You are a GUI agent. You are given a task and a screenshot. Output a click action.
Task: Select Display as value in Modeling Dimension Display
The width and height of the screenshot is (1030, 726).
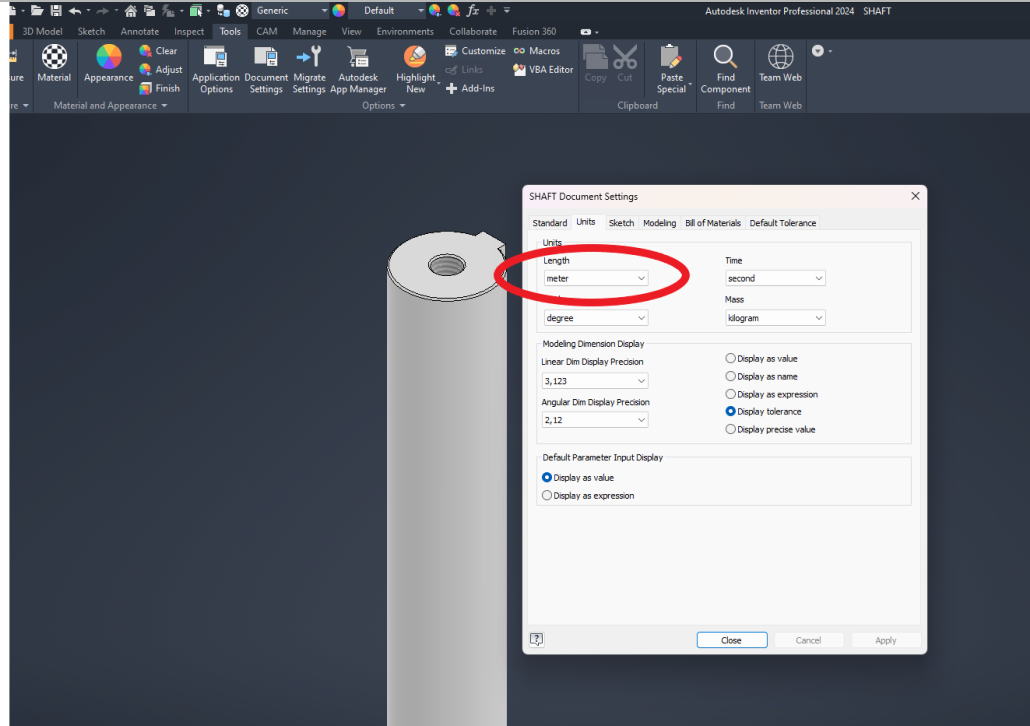[x=730, y=358]
